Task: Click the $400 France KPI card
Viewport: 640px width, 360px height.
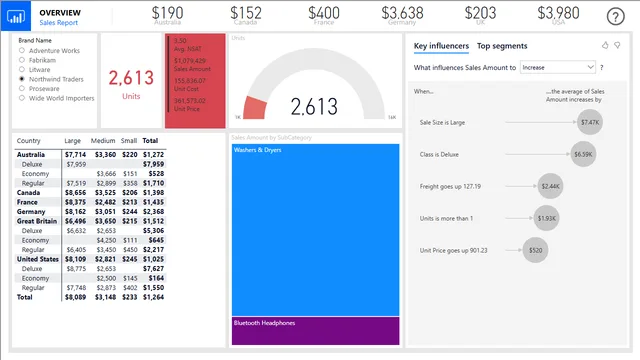Action: [324, 16]
